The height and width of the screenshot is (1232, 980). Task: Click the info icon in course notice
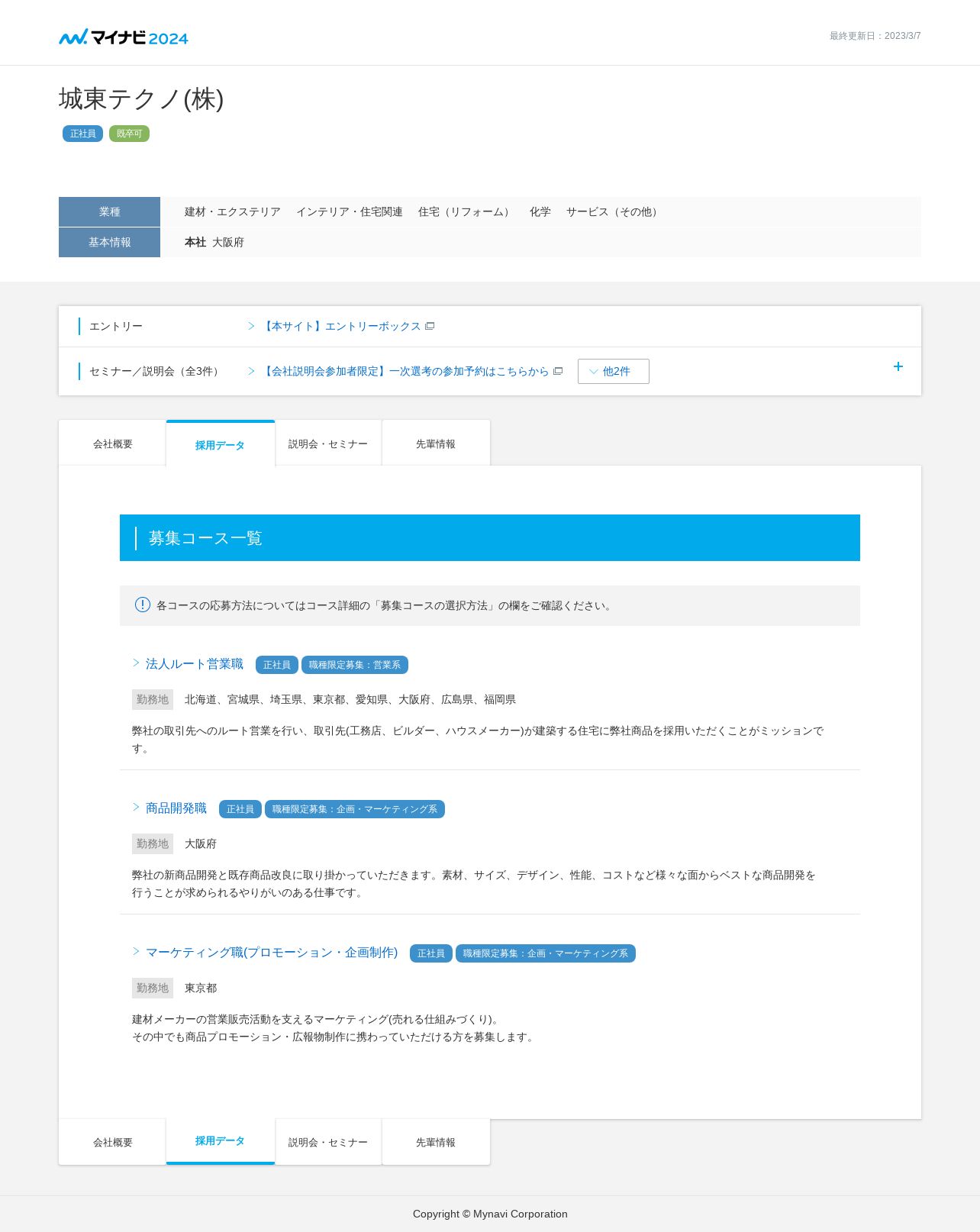(x=143, y=605)
